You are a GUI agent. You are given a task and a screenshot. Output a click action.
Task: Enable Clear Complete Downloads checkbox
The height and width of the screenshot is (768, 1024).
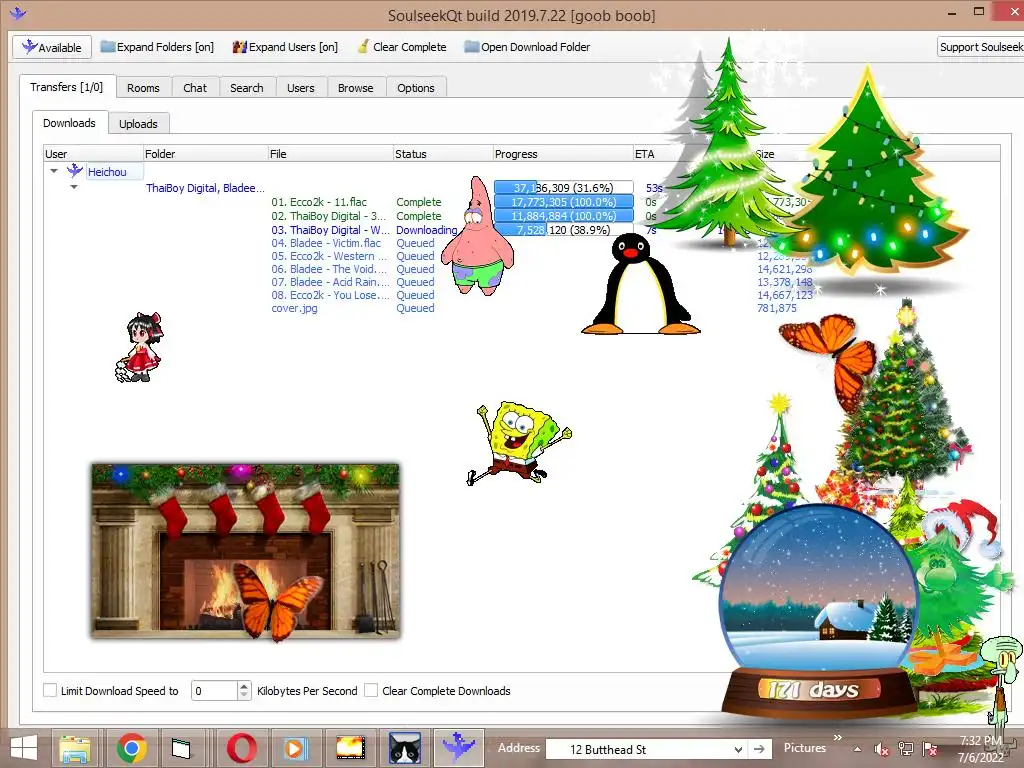(371, 690)
